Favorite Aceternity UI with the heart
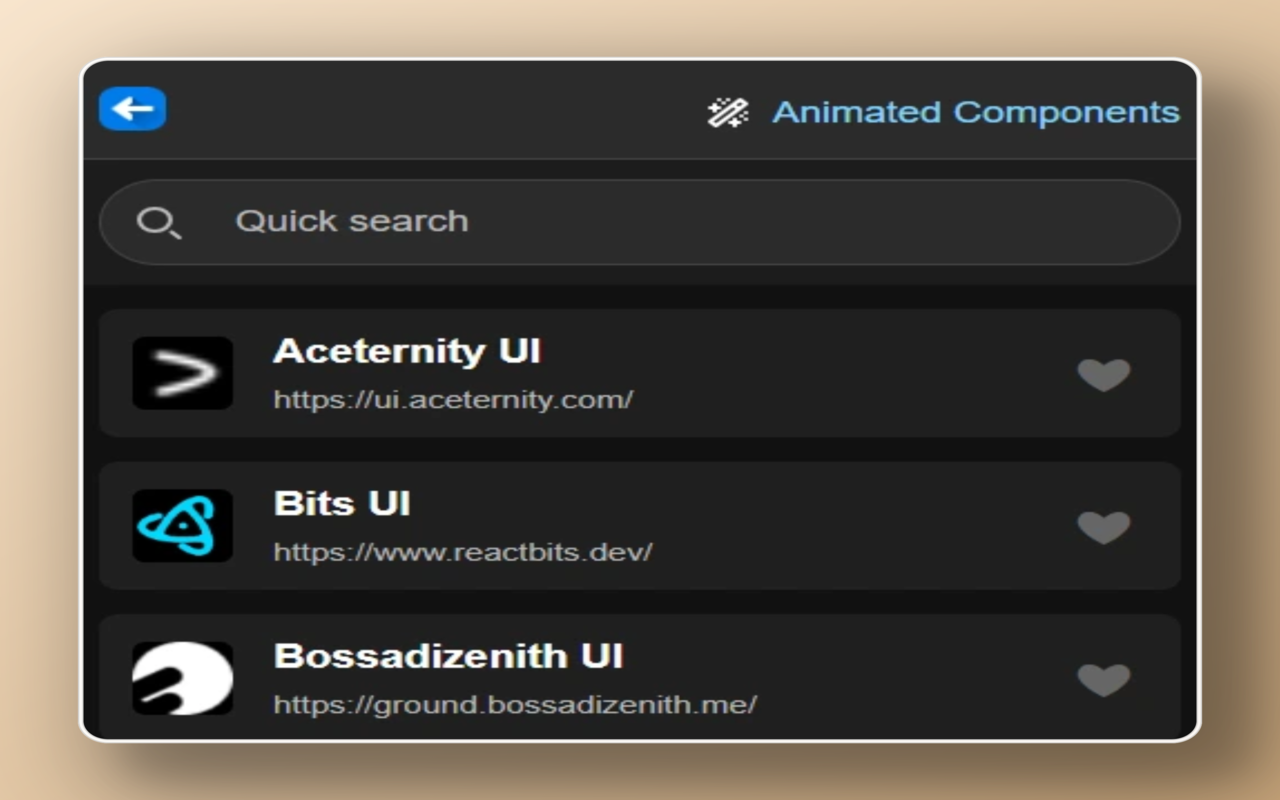 point(1103,374)
